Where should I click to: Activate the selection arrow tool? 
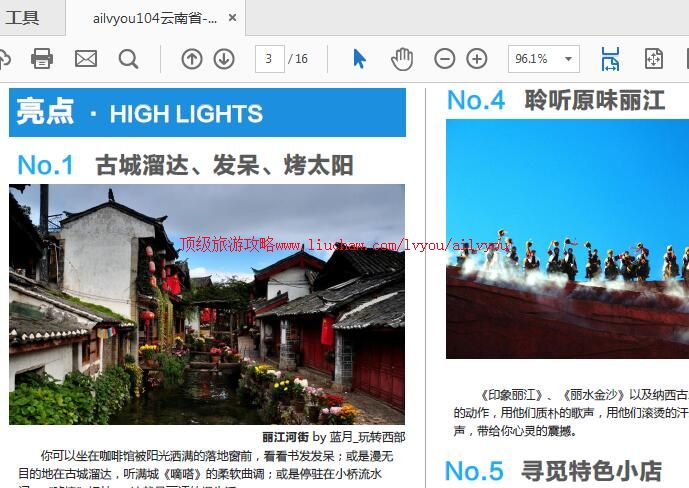359,59
